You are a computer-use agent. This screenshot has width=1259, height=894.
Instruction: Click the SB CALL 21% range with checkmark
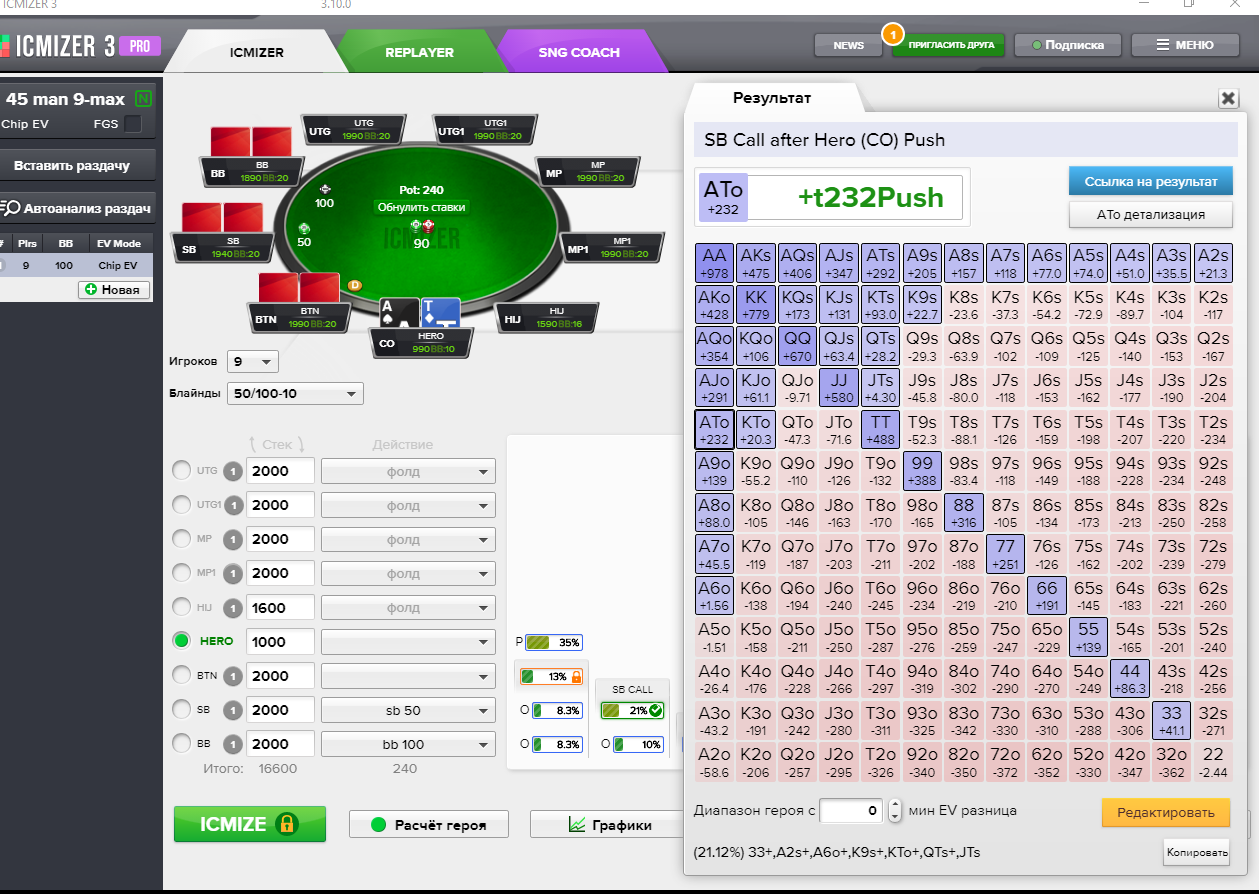633,710
